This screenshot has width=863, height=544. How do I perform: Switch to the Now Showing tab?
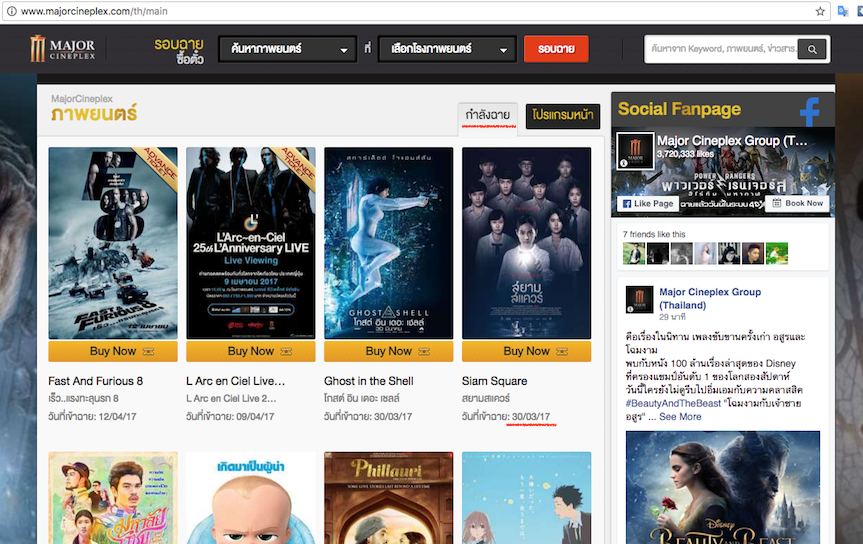point(488,115)
